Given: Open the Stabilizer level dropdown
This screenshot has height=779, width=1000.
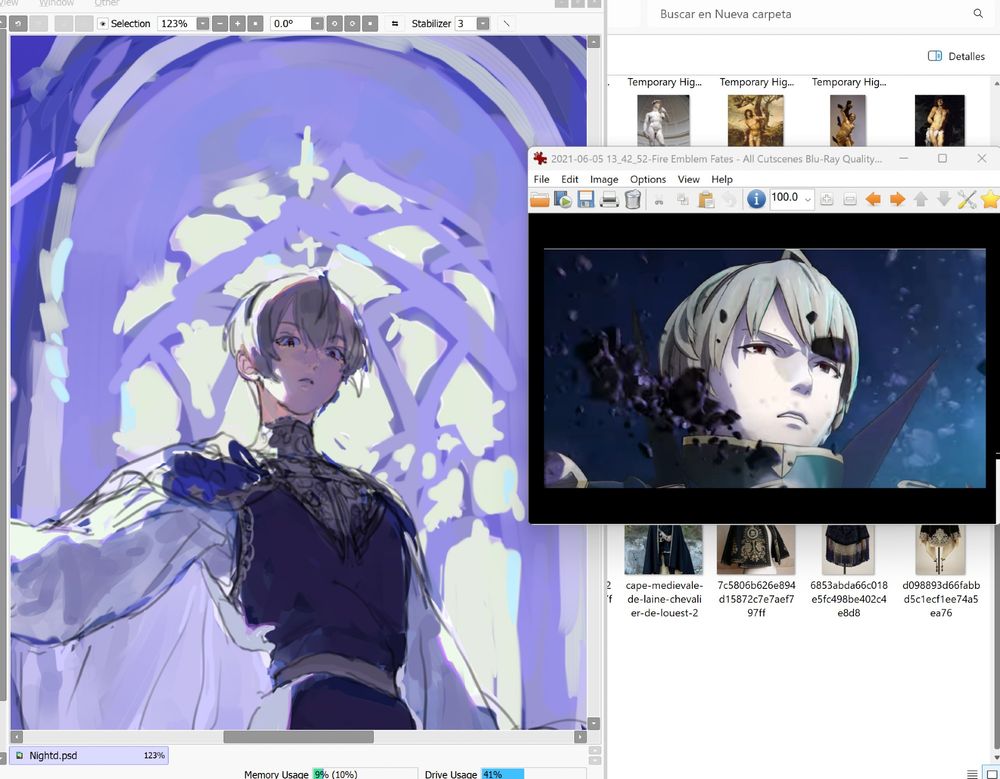Looking at the screenshot, I should [483, 24].
